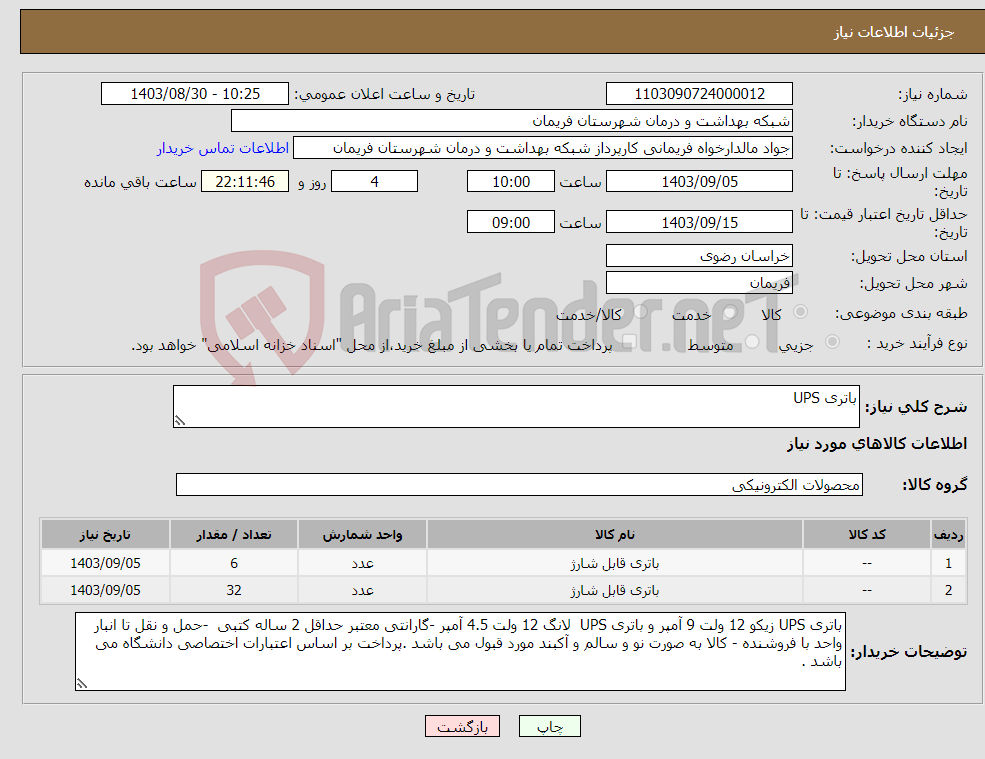The height and width of the screenshot is (759, 985).
Task: Click the response deadline date 1403/09/05 field
Action: [699, 182]
